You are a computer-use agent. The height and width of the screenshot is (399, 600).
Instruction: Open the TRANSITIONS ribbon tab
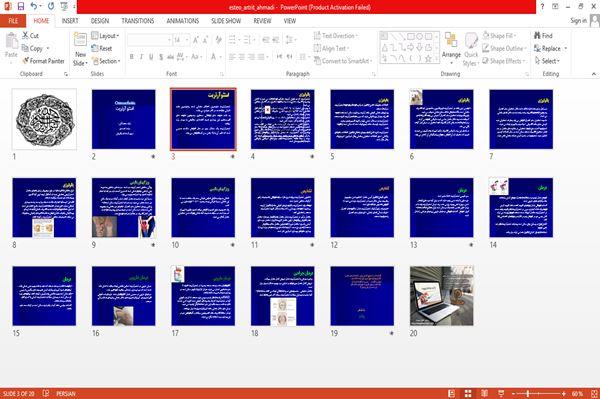pos(138,21)
